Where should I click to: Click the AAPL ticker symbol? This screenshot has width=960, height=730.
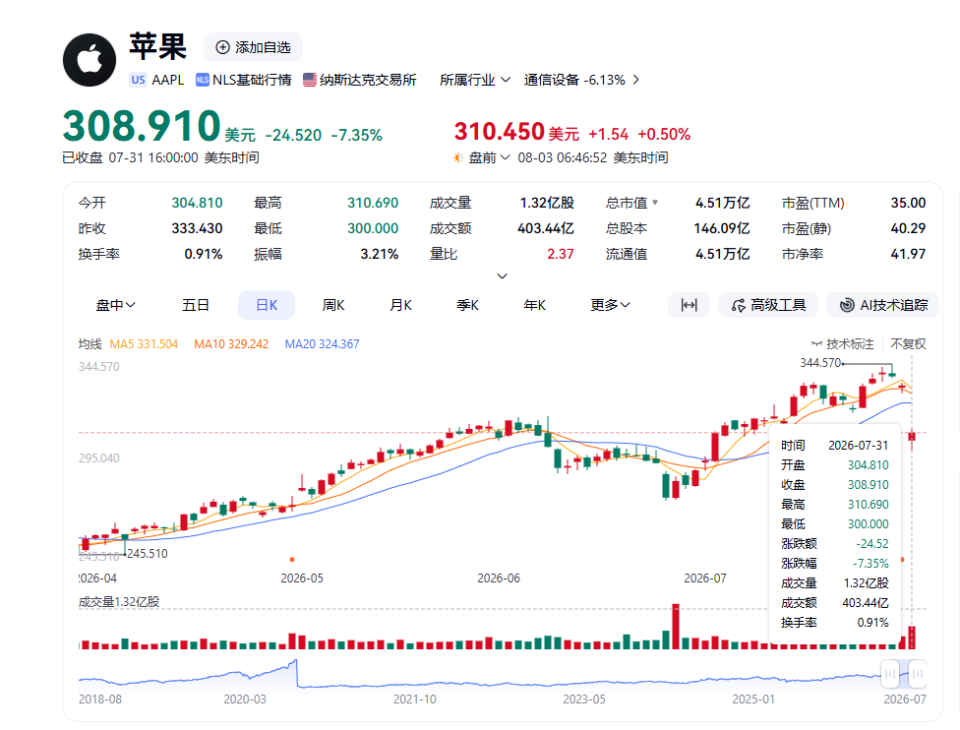click(168, 80)
